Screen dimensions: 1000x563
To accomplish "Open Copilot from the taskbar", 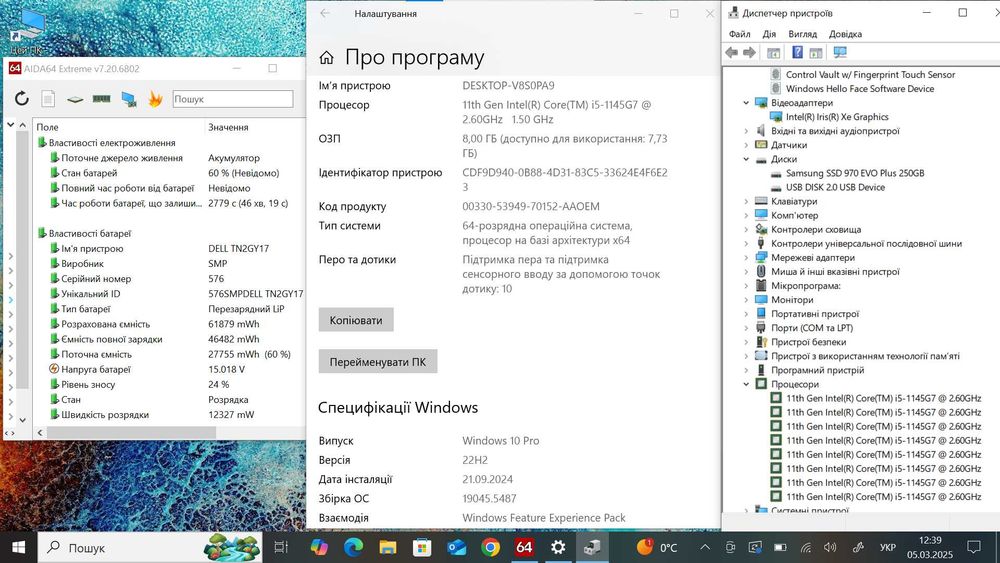I will pos(319,547).
